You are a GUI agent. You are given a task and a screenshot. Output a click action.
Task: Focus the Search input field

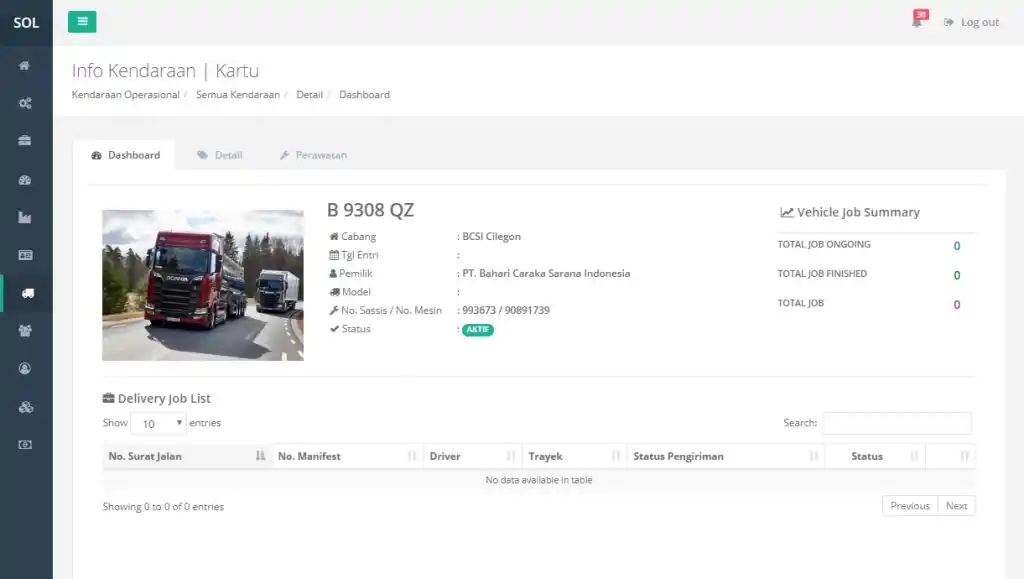(x=897, y=423)
